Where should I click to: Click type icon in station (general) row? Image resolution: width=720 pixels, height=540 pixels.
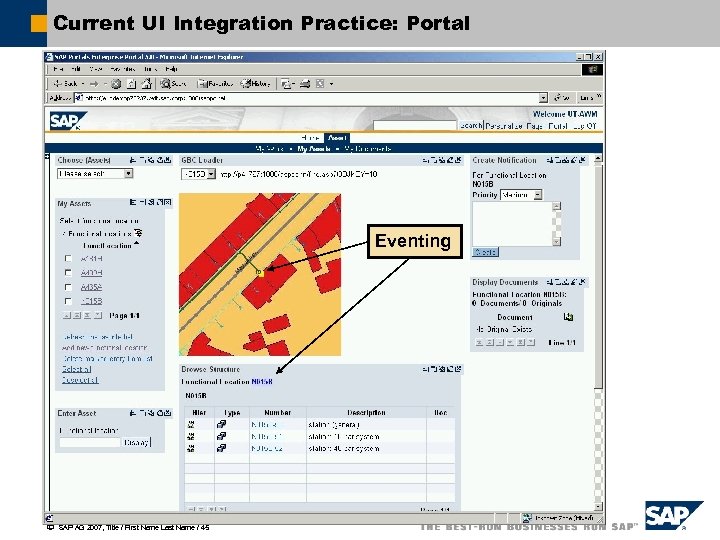pyautogui.click(x=221, y=424)
